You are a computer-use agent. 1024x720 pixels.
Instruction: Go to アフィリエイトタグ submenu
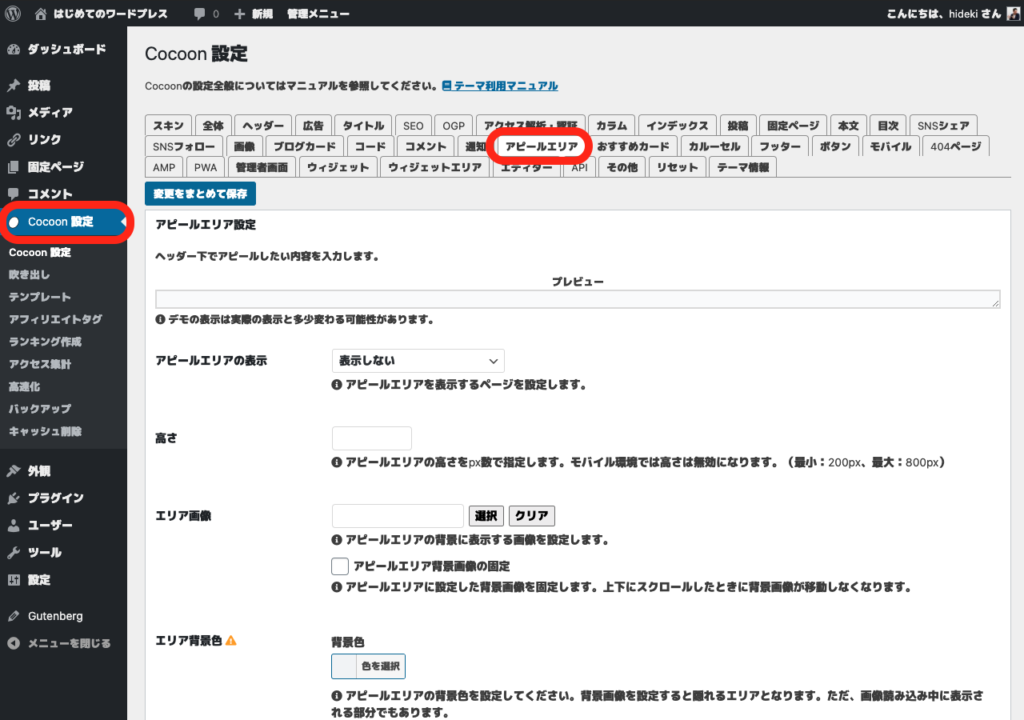[x=56, y=319]
